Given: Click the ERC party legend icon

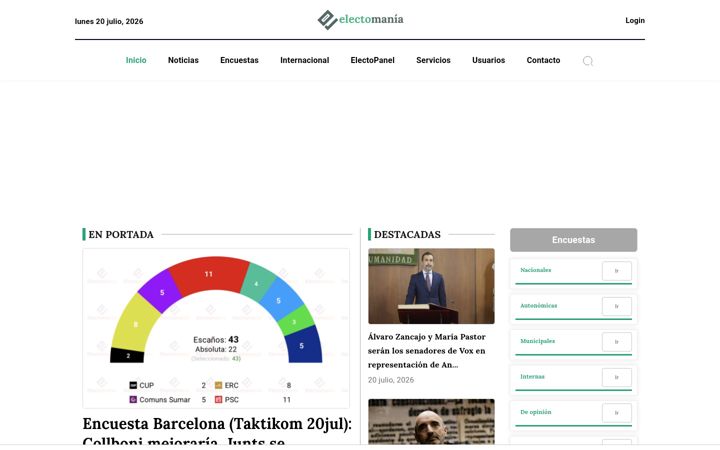Looking at the screenshot, I should click(219, 385).
